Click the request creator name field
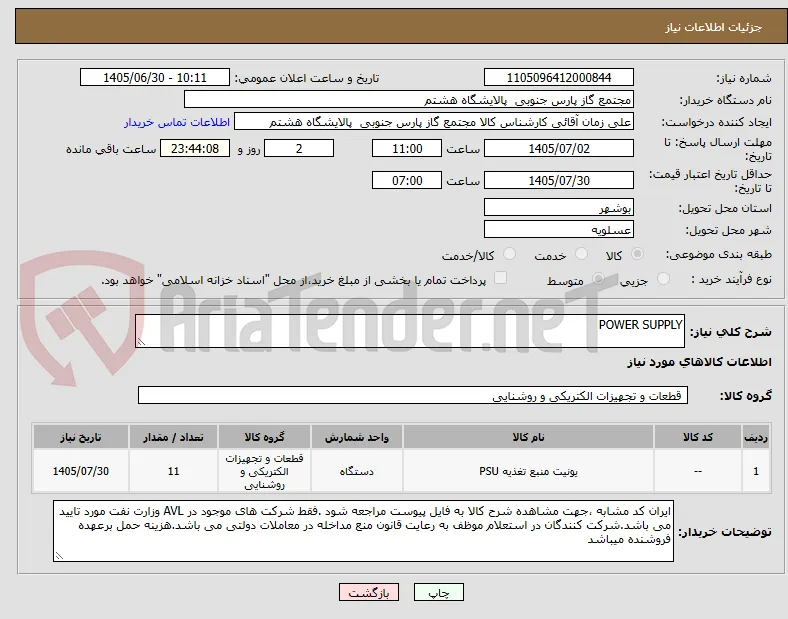 click(x=434, y=122)
